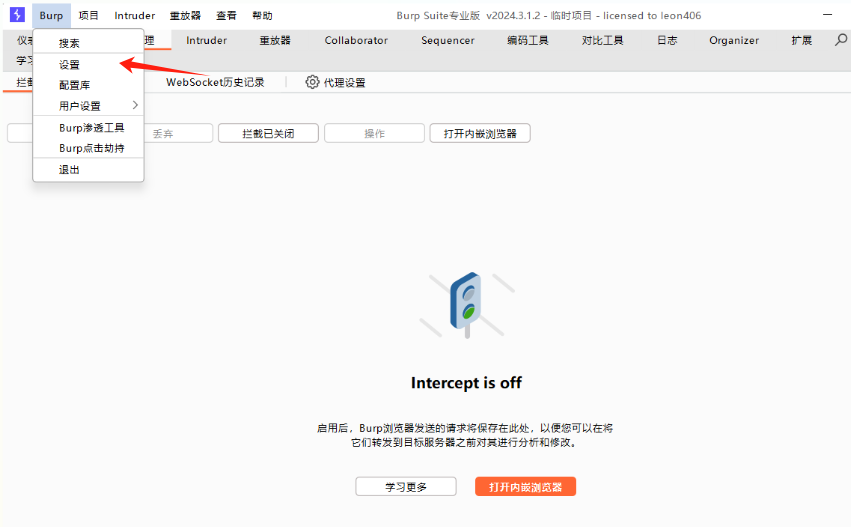This screenshot has width=851, height=527.
Task: Click the proxy settings gear icon
Action: pyautogui.click(x=312, y=82)
